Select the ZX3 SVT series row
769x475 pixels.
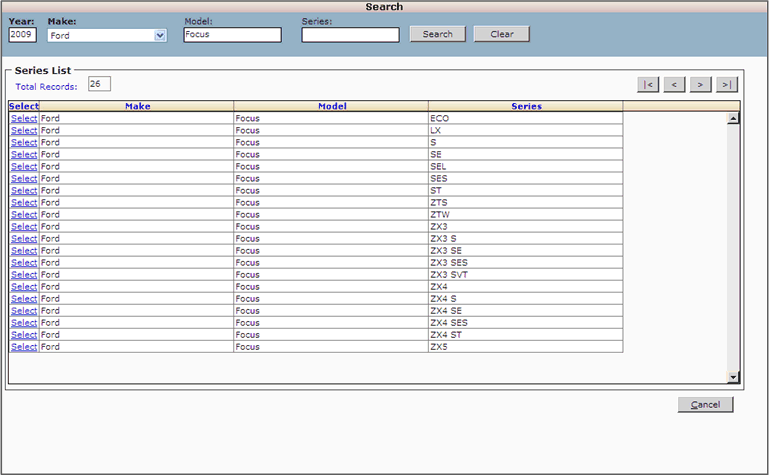click(24, 275)
